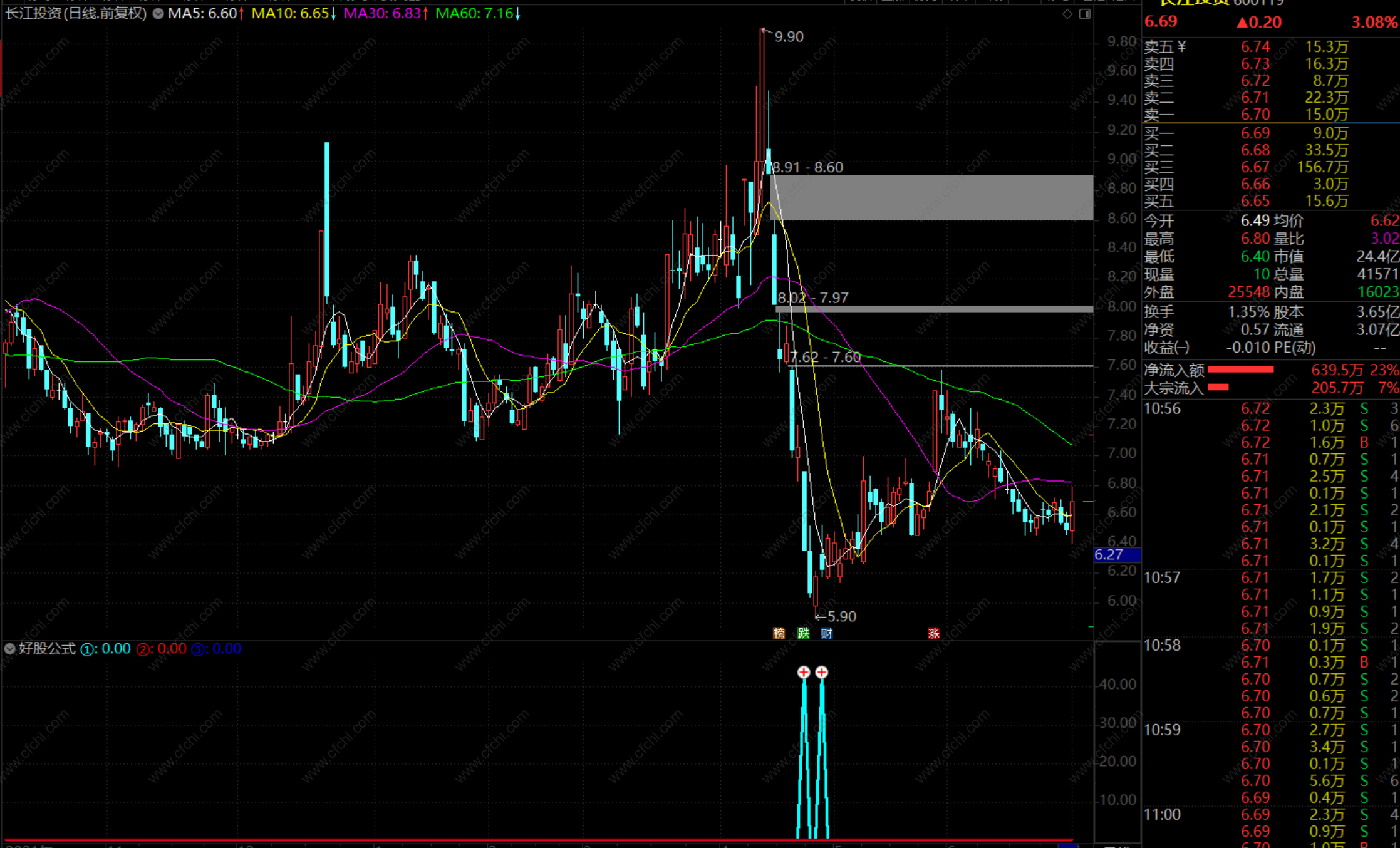Open the dropdown next to the 长江投资 chart title
Viewport: 1400px width, 848px height.
(x=158, y=13)
